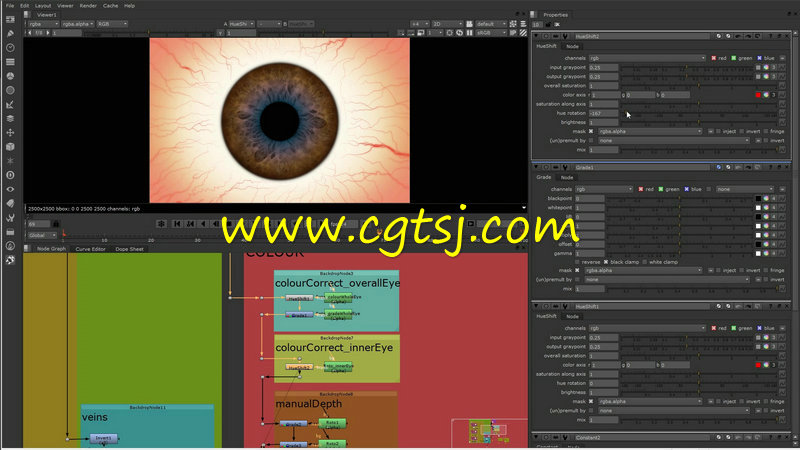Open the Cache menu
800x450 pixels.
(110, 6)
